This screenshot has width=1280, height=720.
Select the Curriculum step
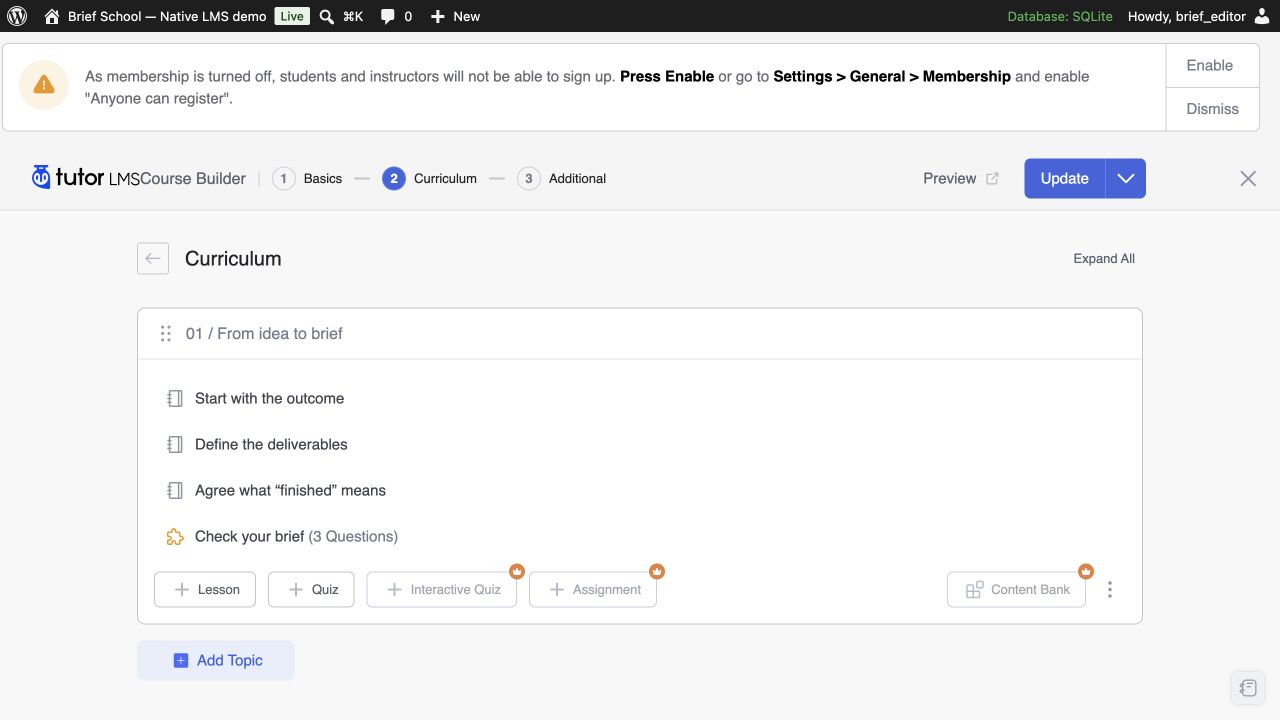click(430, 179)
